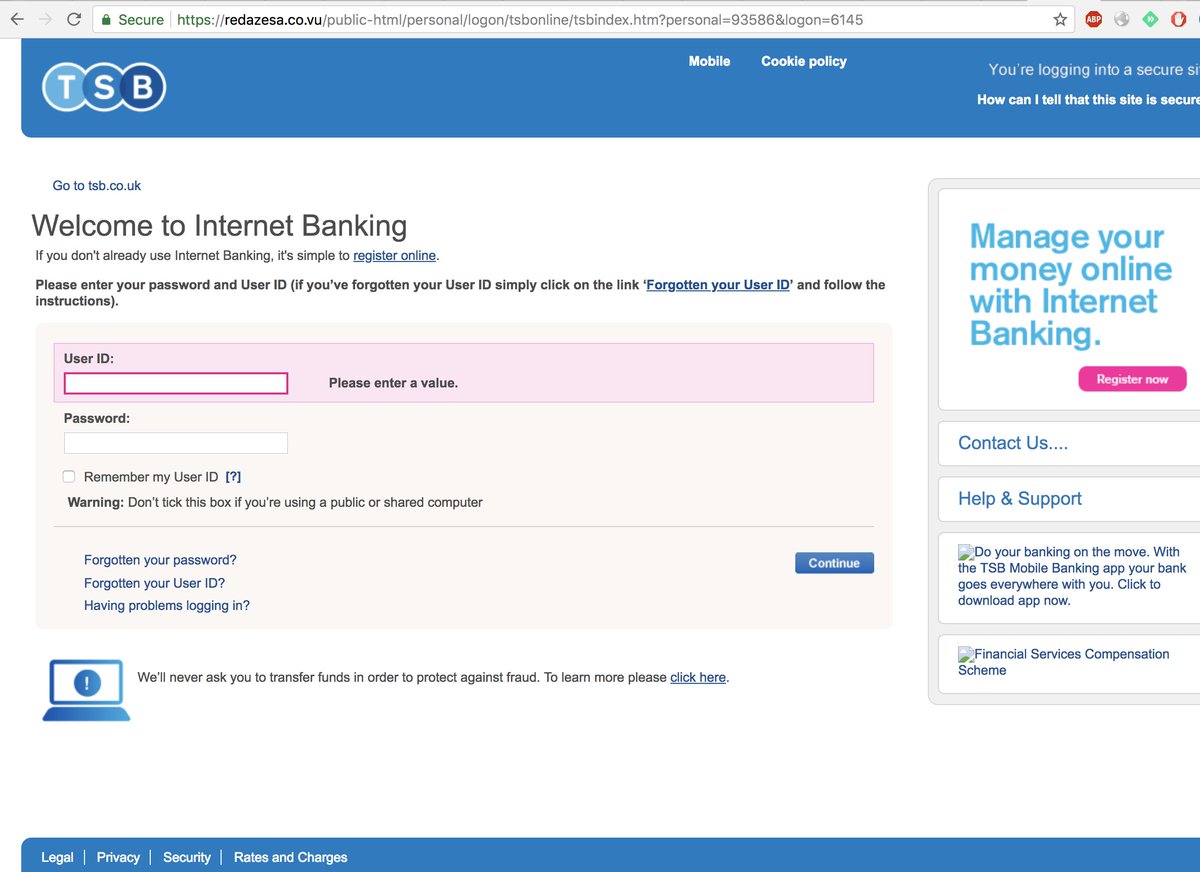Click the 'click here' fraud info link
Viewport: 1200px width, 872px height.
point(698,677)
